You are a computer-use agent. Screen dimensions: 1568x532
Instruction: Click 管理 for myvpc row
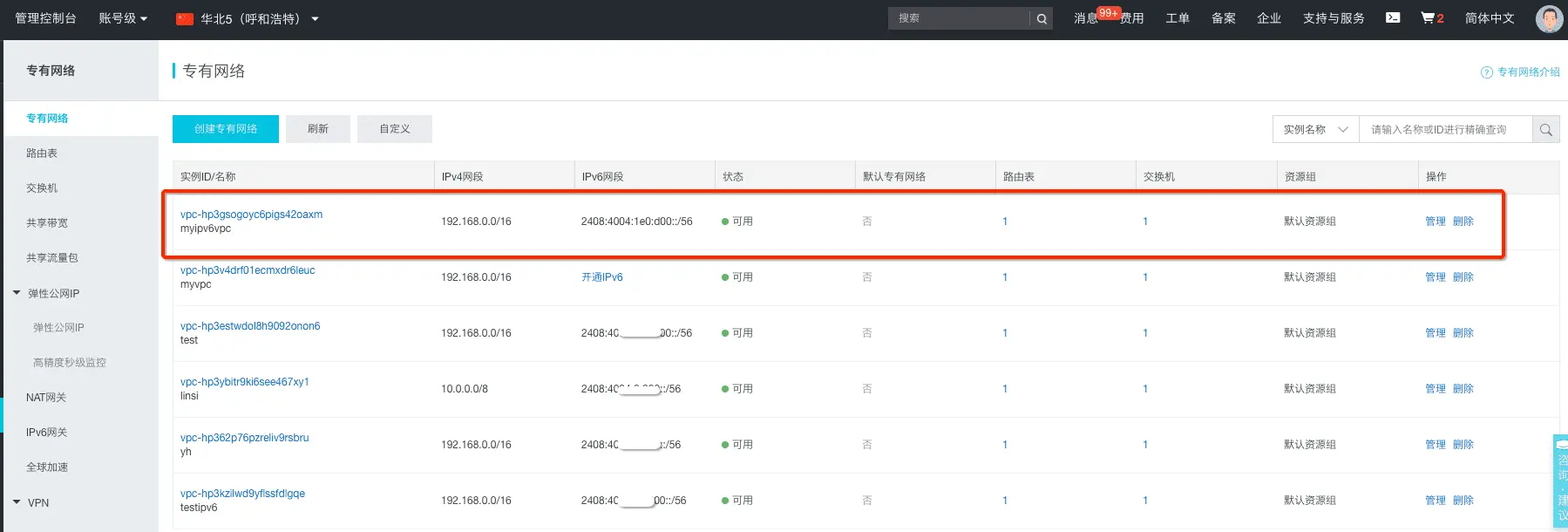[1436, 277]
